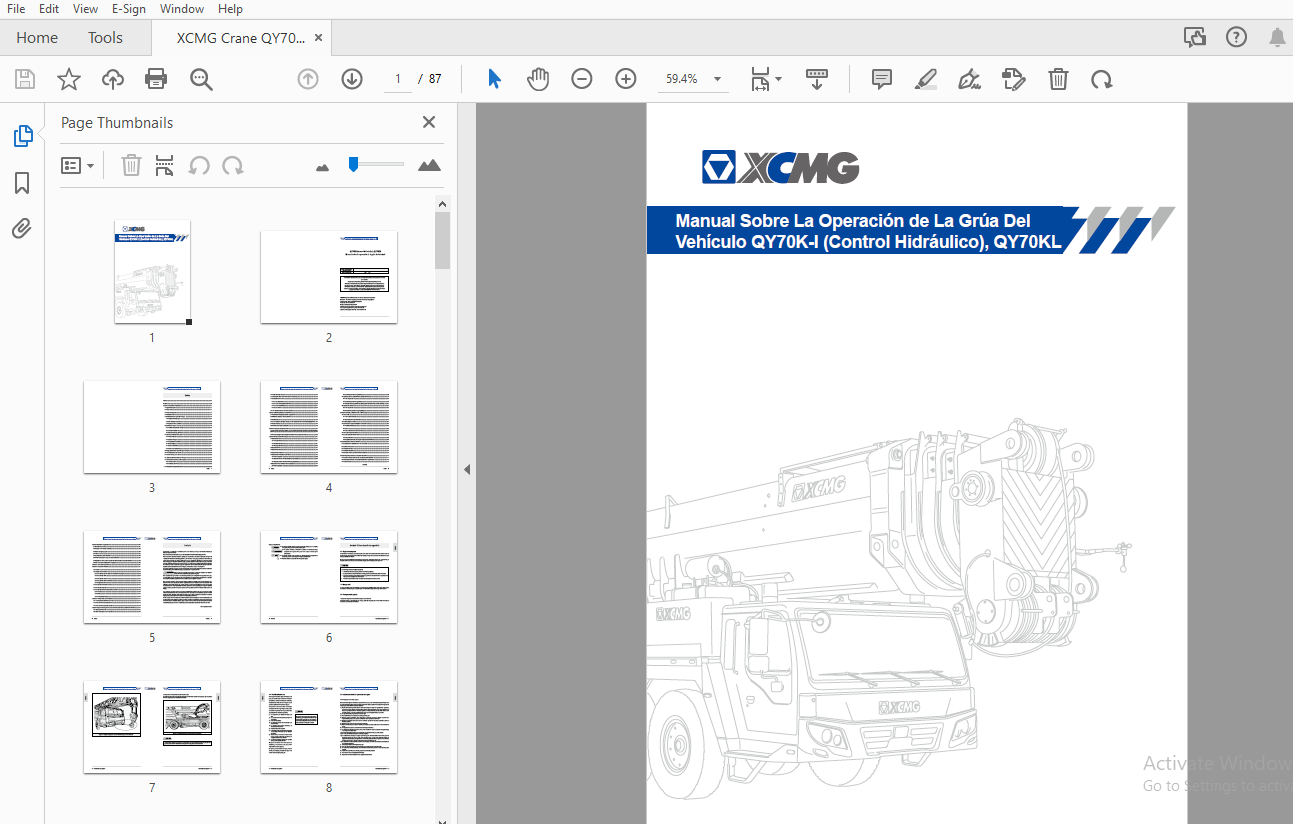The image size is (1293, 824).
Task: Select the arrow Selection tool
Action: tap(494, 79)
